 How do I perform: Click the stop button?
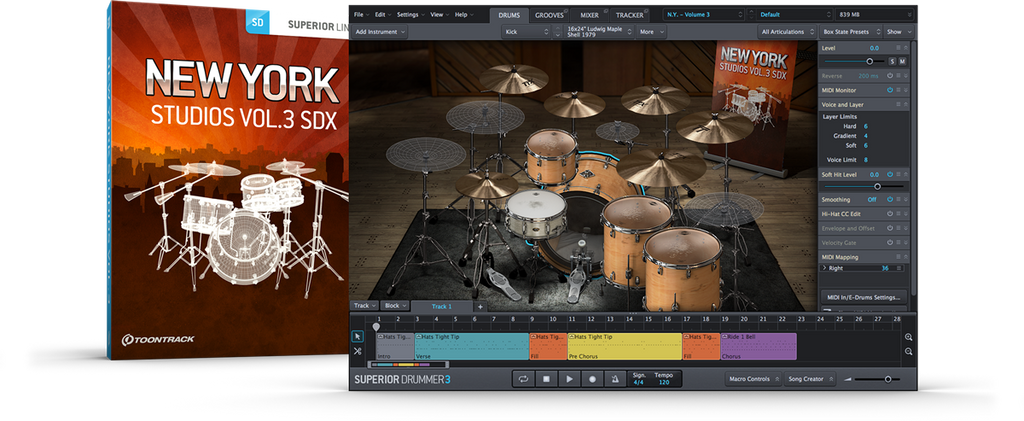546,379
